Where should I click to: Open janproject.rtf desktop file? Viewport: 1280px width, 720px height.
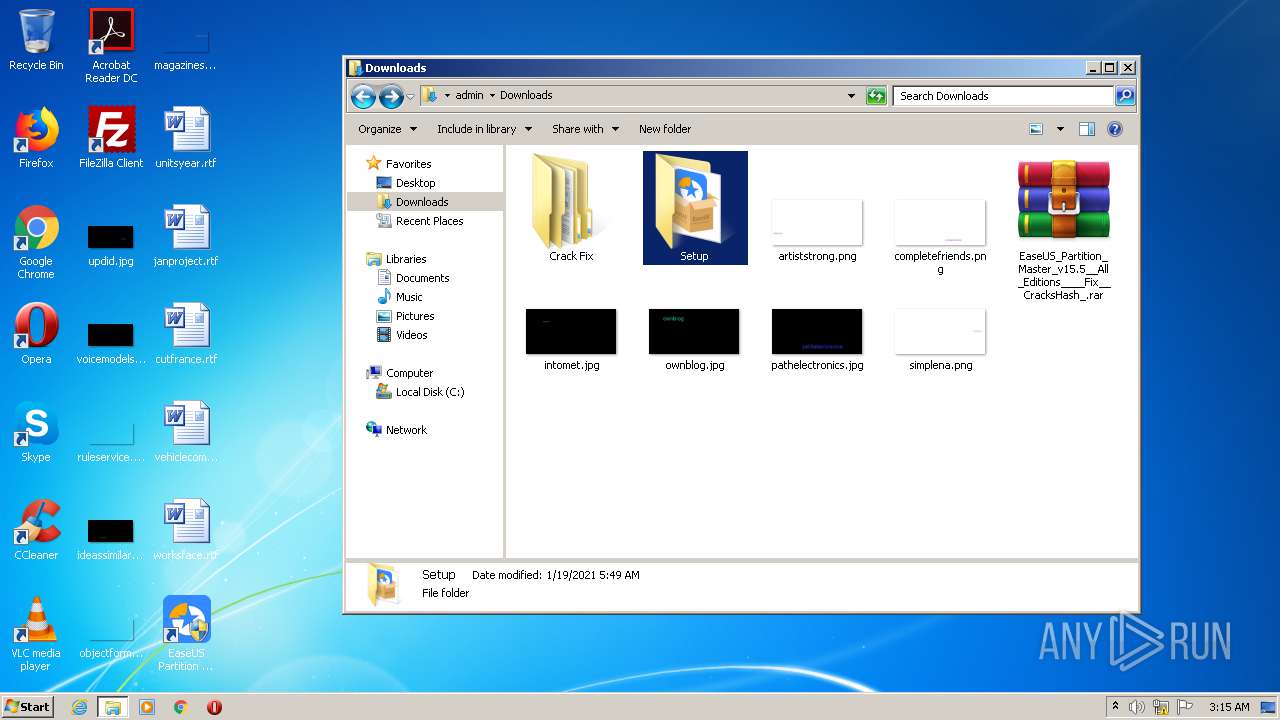pyautogui.click(x=186, y=236)
